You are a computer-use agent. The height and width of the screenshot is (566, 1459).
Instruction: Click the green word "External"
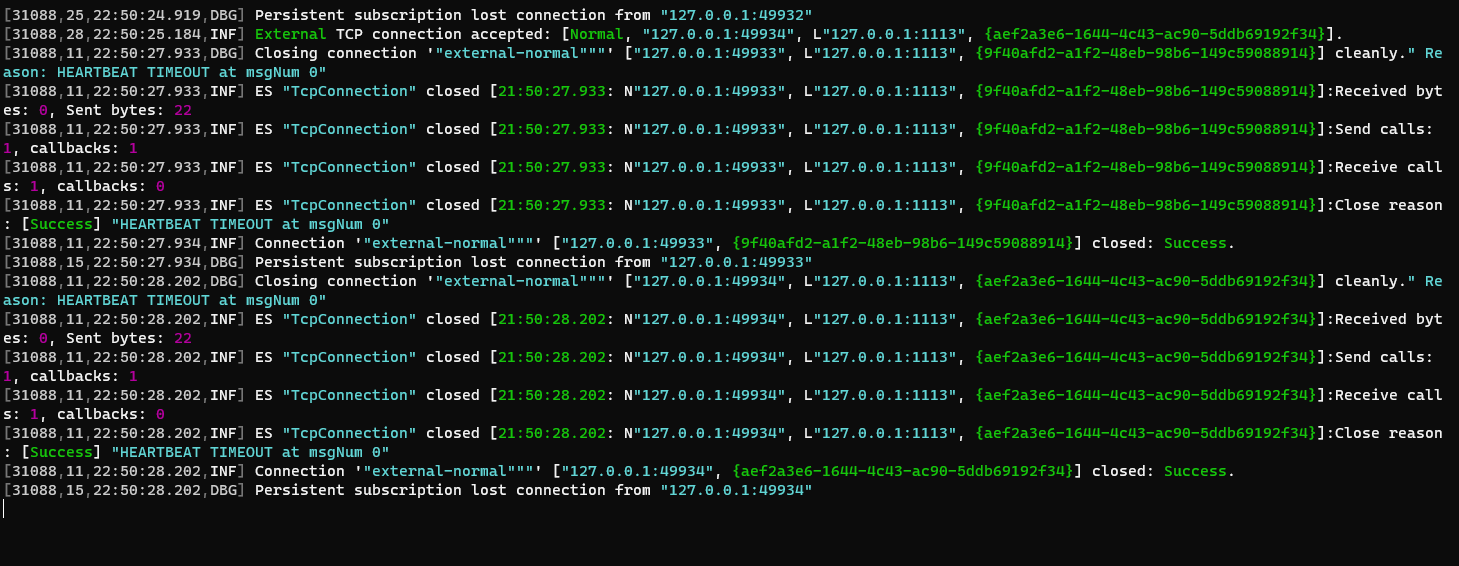(291, 34)
